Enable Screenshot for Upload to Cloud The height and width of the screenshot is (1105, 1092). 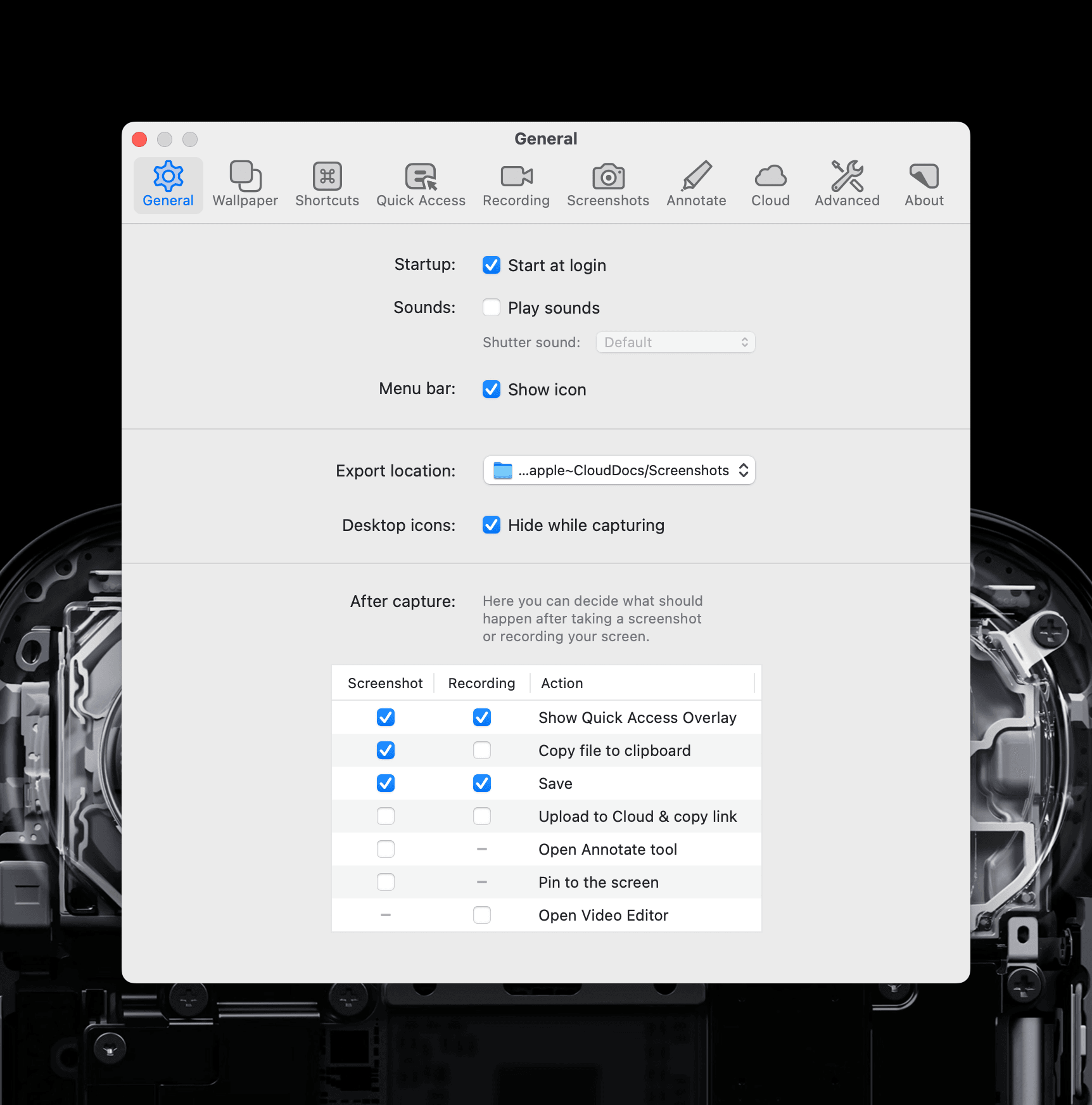pyautogui.click(x=386, y=816)
